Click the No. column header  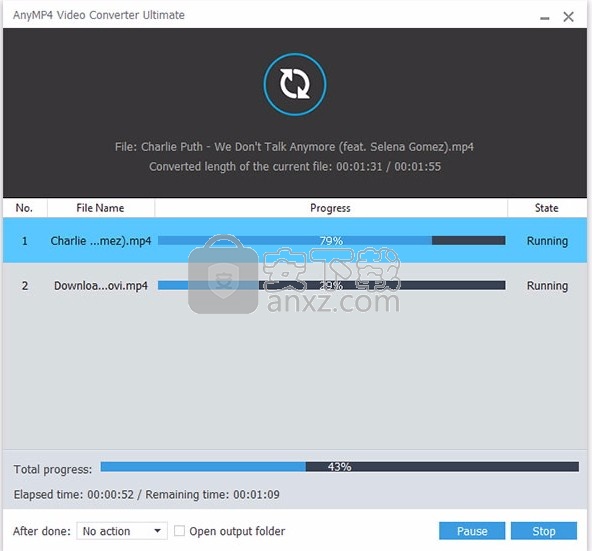25,208
